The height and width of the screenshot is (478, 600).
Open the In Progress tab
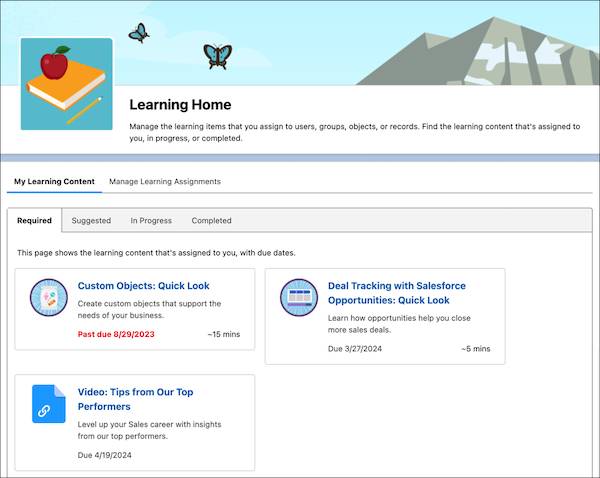coord(151,220)
